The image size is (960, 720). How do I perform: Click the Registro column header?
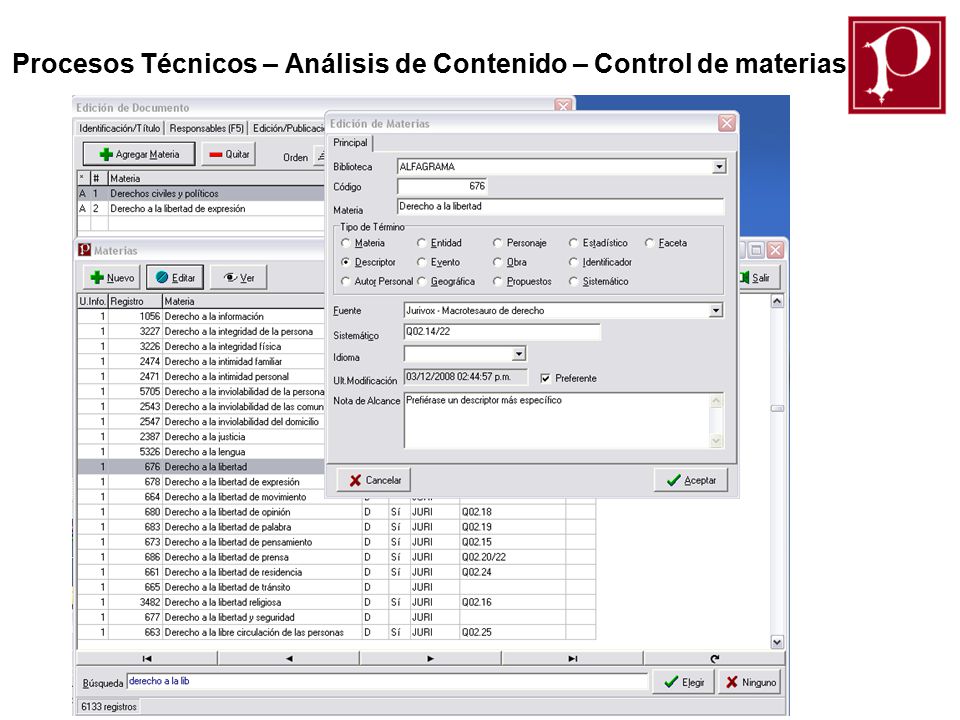[135, 301]
